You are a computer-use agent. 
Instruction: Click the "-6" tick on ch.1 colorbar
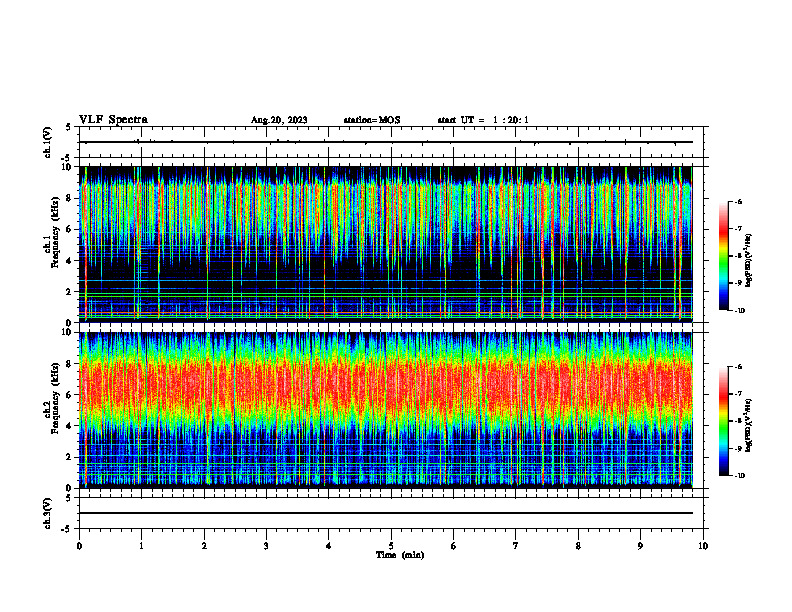point(738,201)
